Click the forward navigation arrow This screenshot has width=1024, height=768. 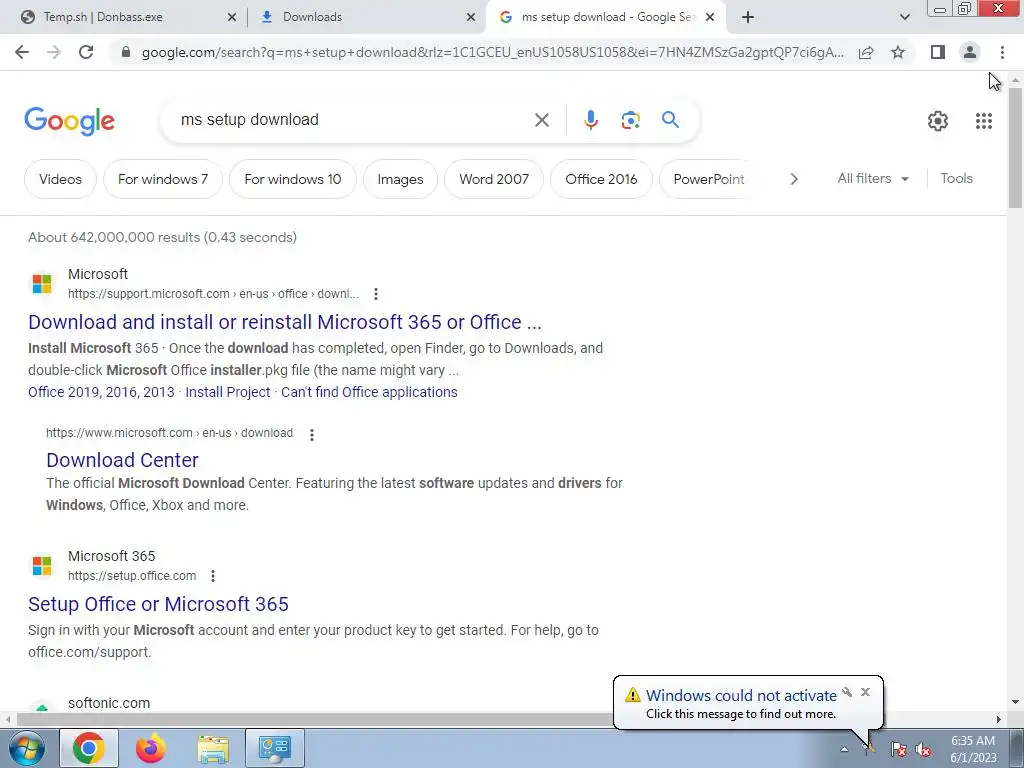tap(54, 52)
